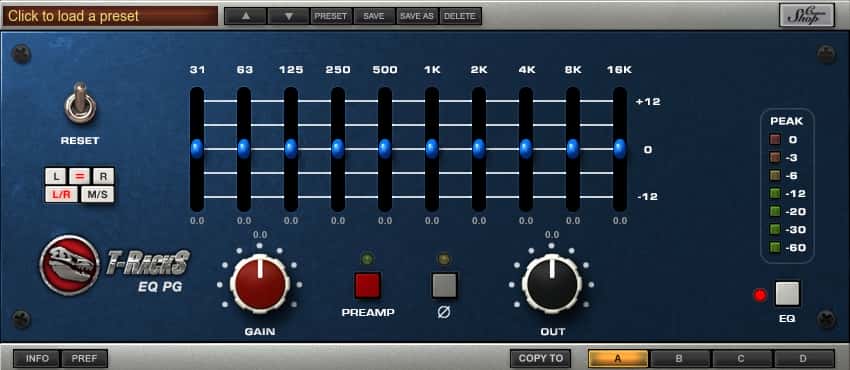Click the T-RackS dinosaur logo

click(69, 265)
